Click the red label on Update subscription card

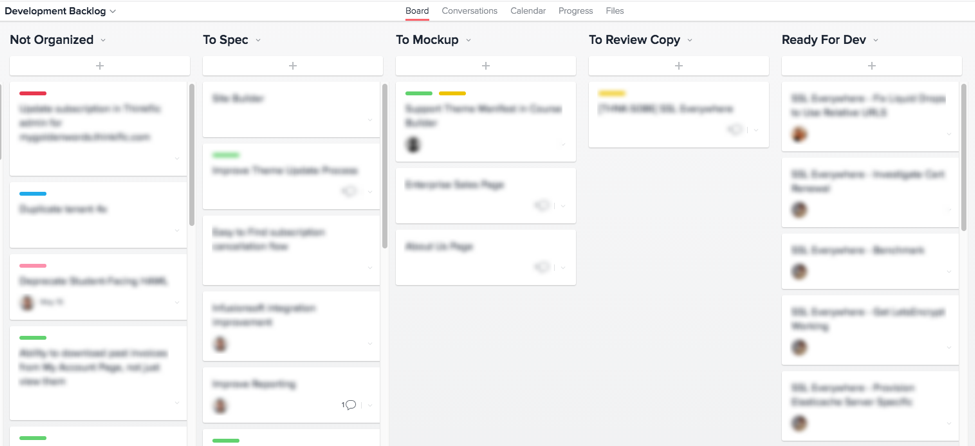33,93
